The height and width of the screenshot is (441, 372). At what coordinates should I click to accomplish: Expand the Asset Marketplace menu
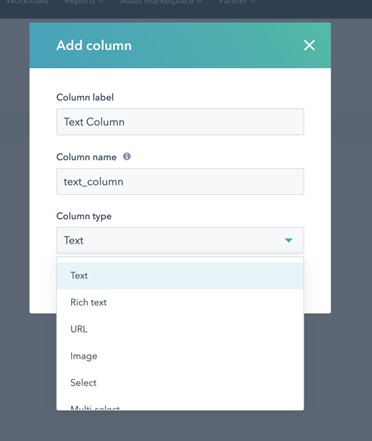coord(162,2)
